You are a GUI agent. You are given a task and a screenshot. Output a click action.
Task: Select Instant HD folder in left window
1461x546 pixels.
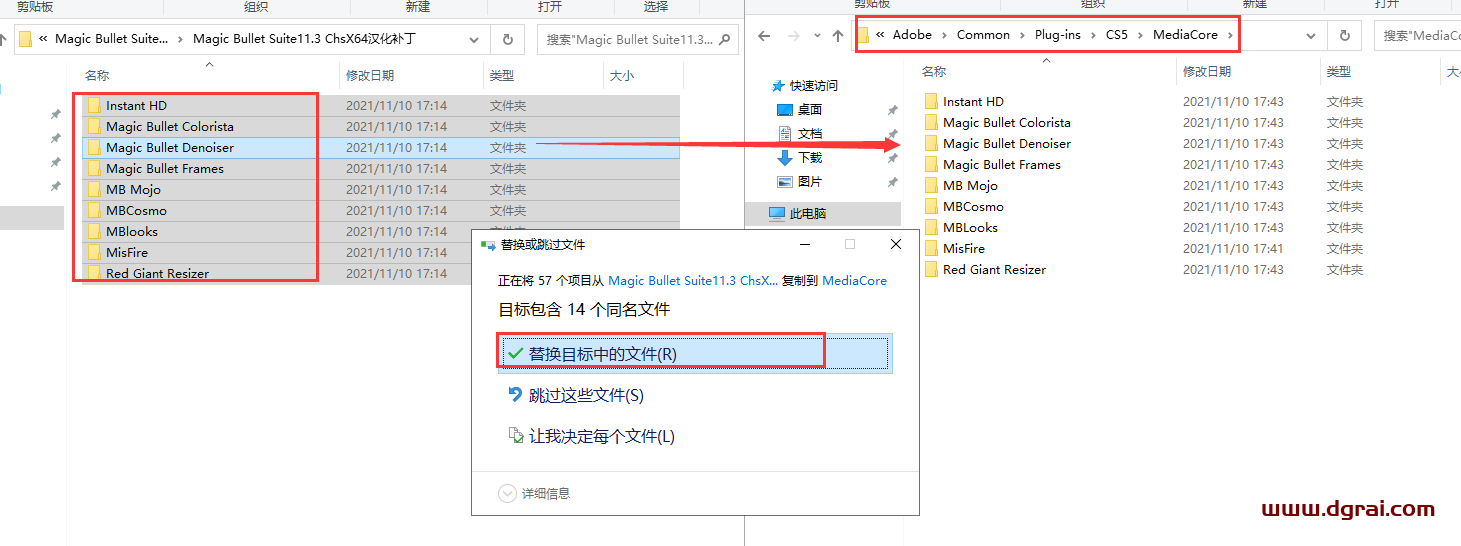(x=380, y=105)
